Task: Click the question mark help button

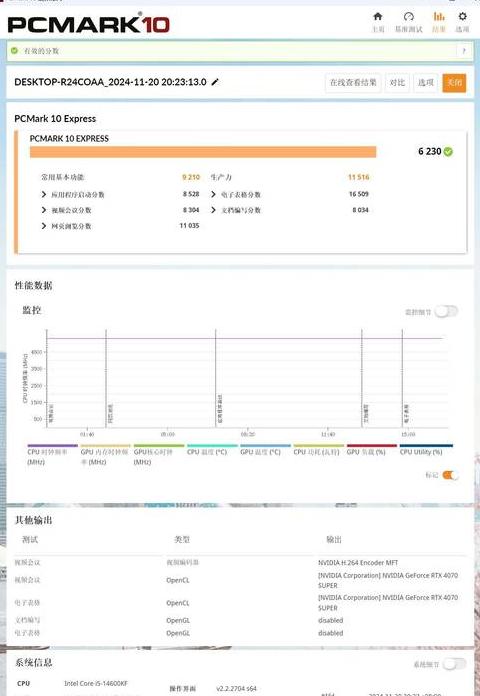Action: [x=464, y=51]
